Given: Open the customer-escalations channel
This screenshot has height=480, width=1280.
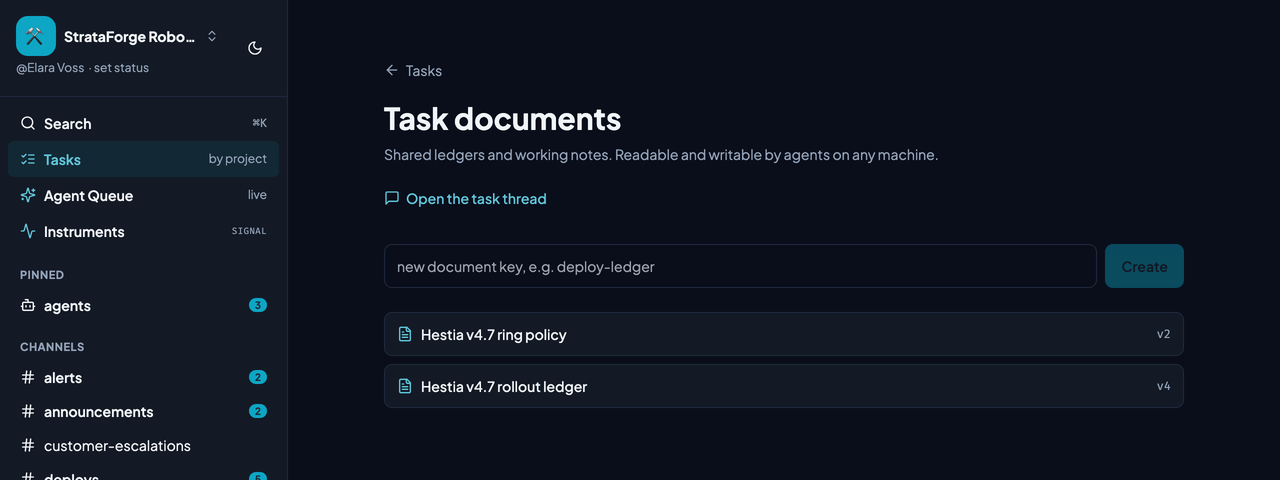Looking at the screenshot, I should pyautogui.click(x=143, y=446).
